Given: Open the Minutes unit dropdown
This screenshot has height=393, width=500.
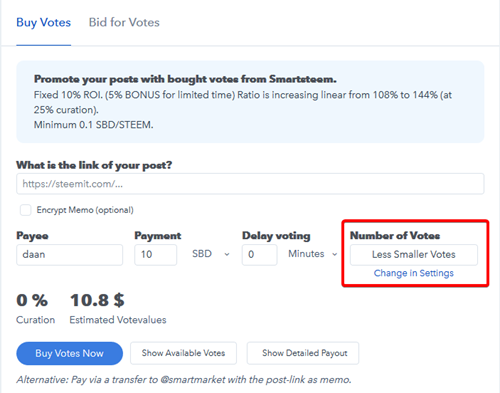Looking at the screenshot, I should (313, 254).
